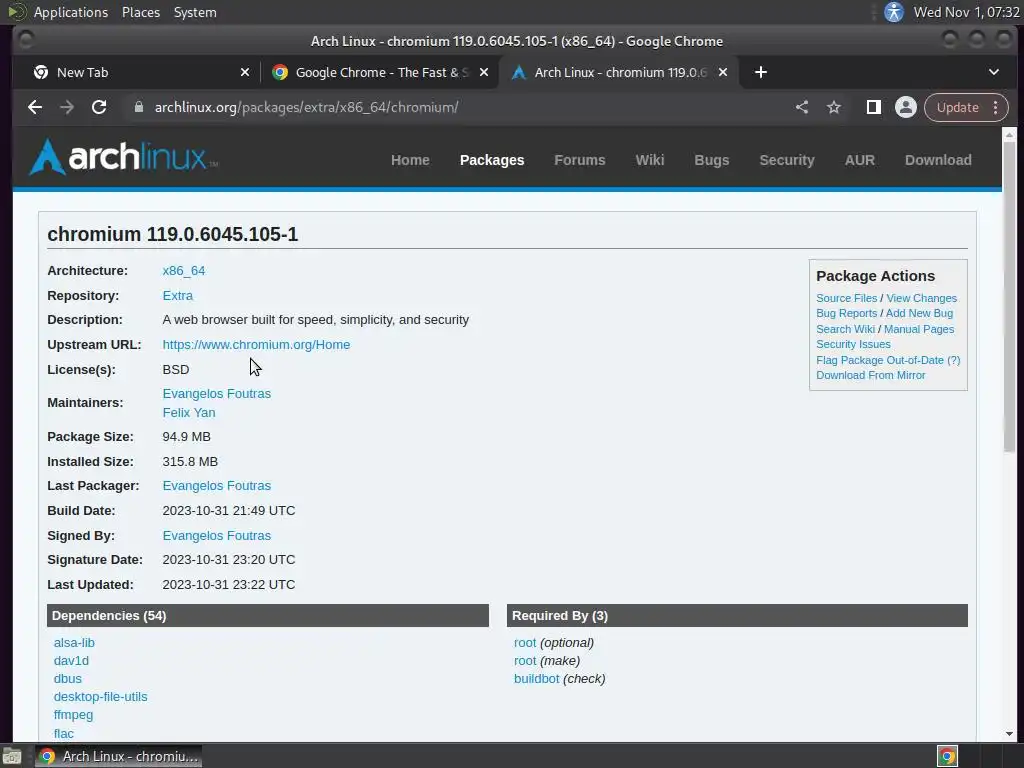Open the desktop-file-utils dependency
This screenshot has height=768, width=1024.
click(101, 697)
